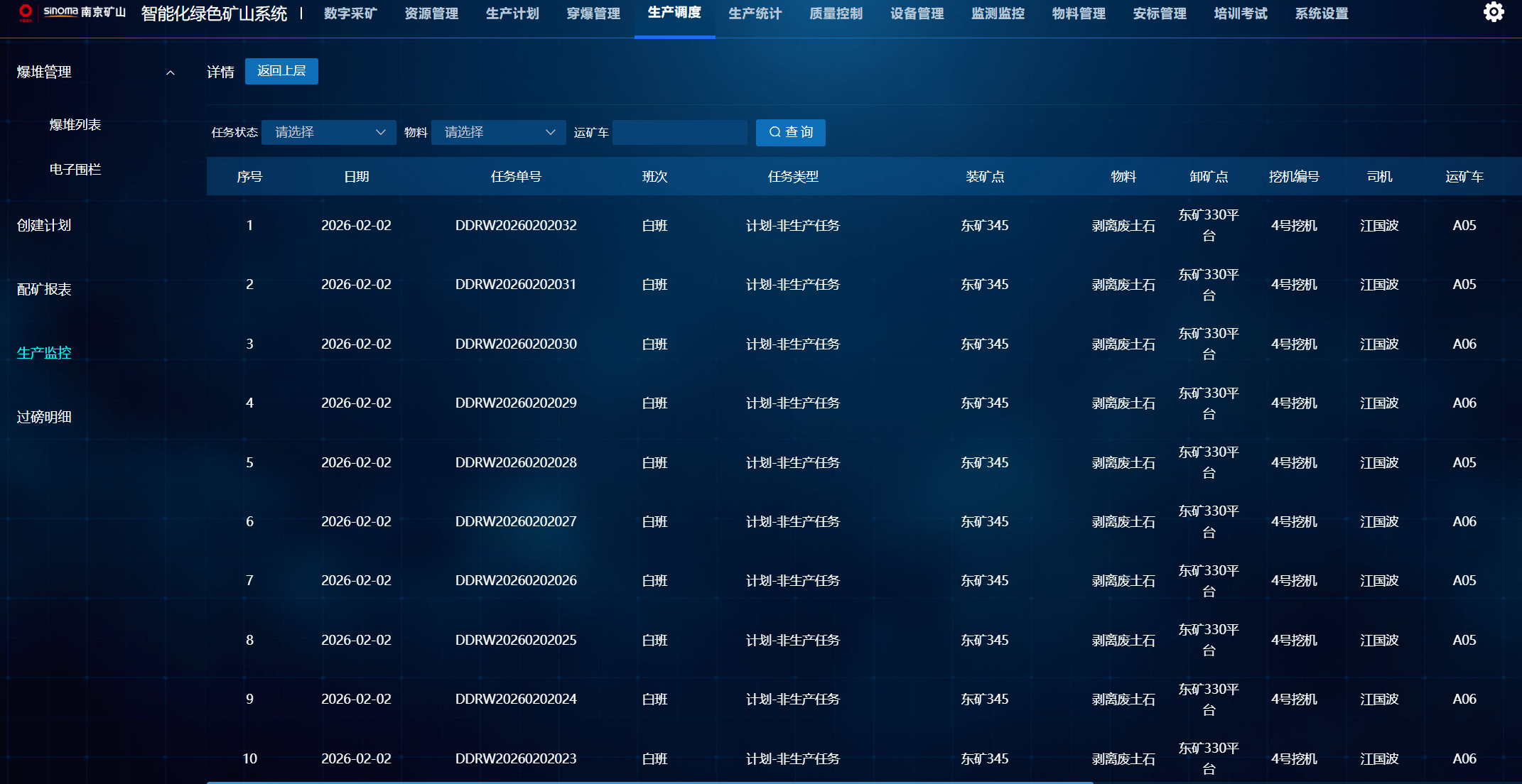Collapse the 爆堆管理 sidebar section
1522x784 pixels.
click(171, 72)
